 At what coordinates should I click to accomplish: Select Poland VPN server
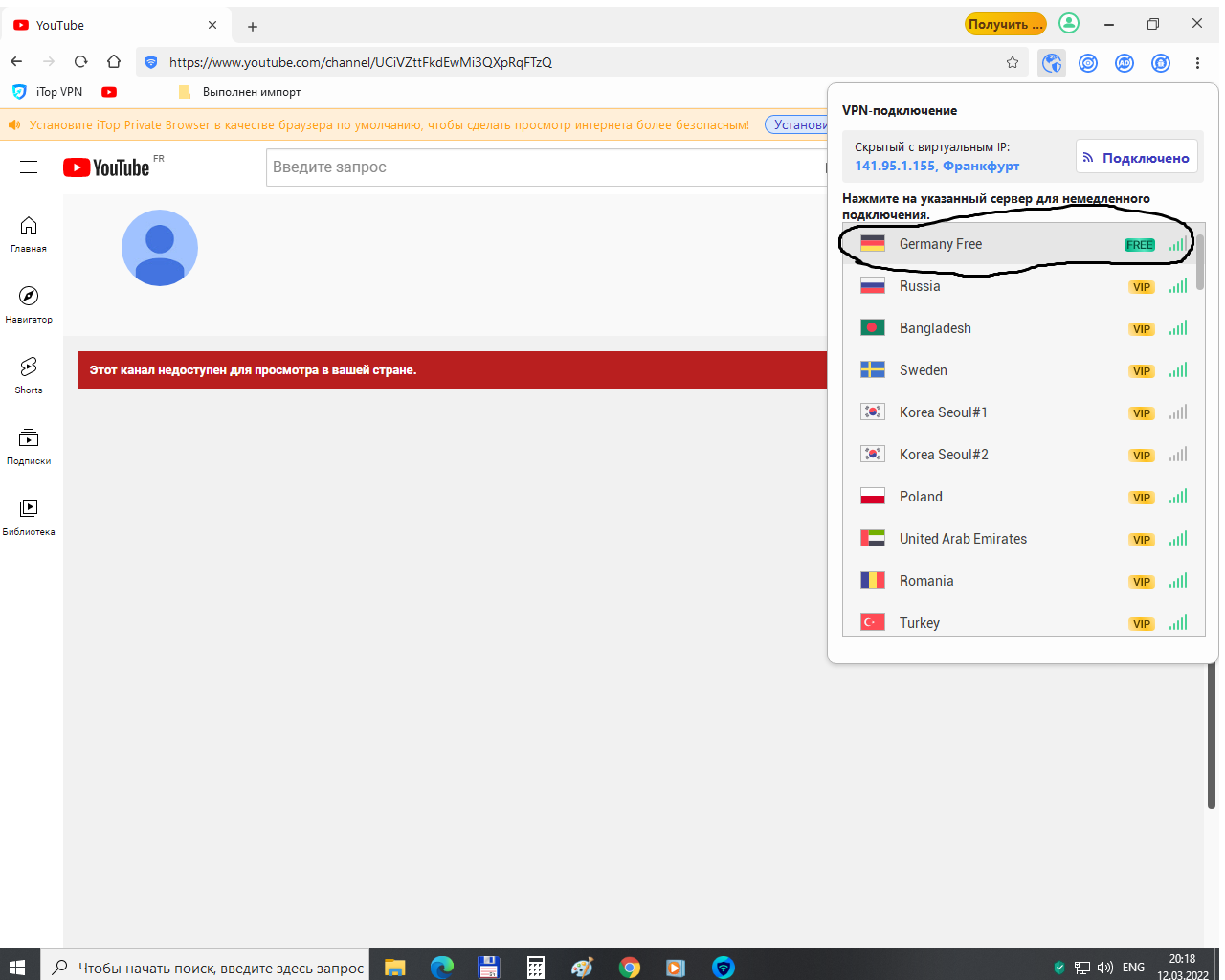(x=1019, y=497)
